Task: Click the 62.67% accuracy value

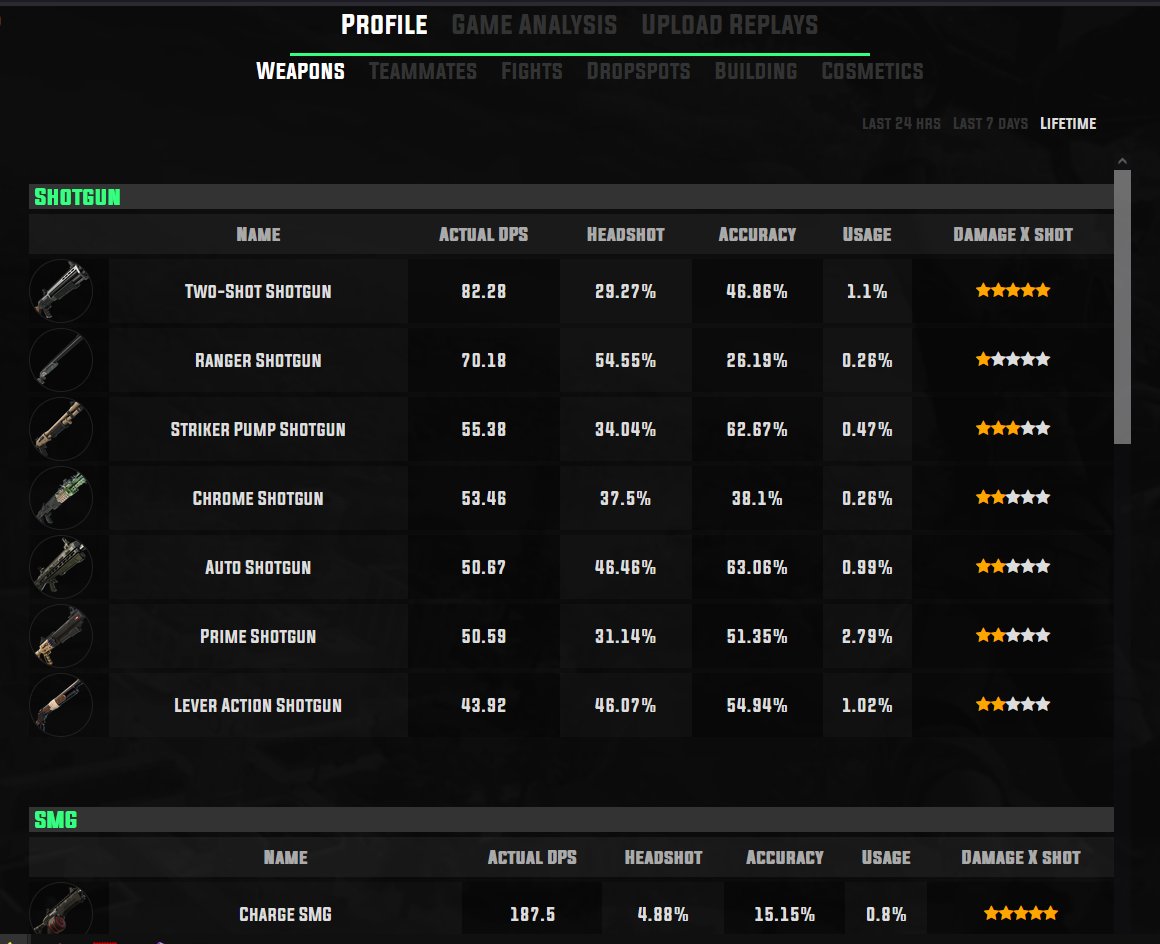Action: (x=757, y=429)
